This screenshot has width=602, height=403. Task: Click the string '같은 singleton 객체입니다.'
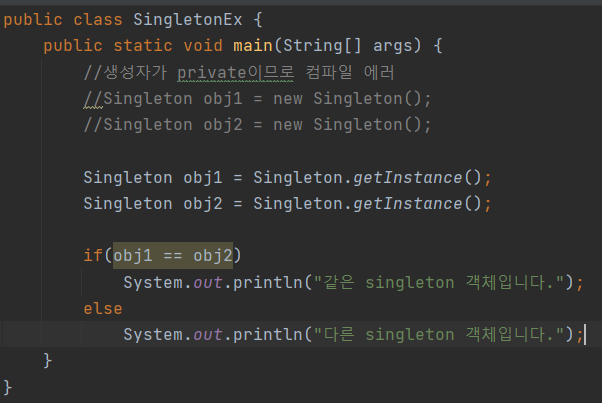click(x=438, y=282)
